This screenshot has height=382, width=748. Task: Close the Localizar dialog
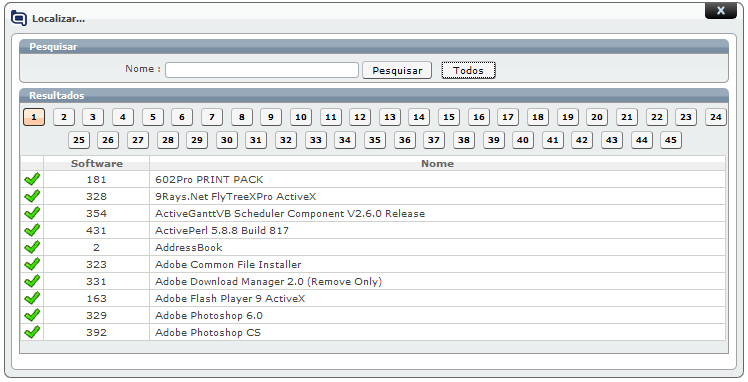[720, 10]
